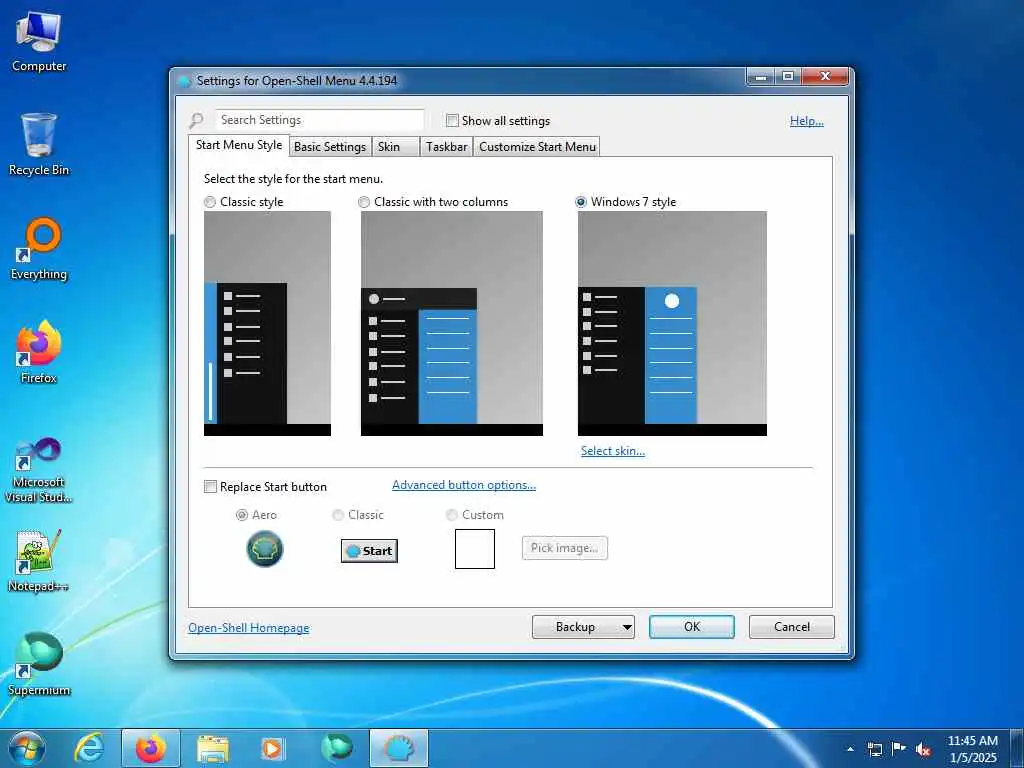Select the Supermium desktop shortcut
The width and height of the screenshot is (1024, 768).
(39, 664)
